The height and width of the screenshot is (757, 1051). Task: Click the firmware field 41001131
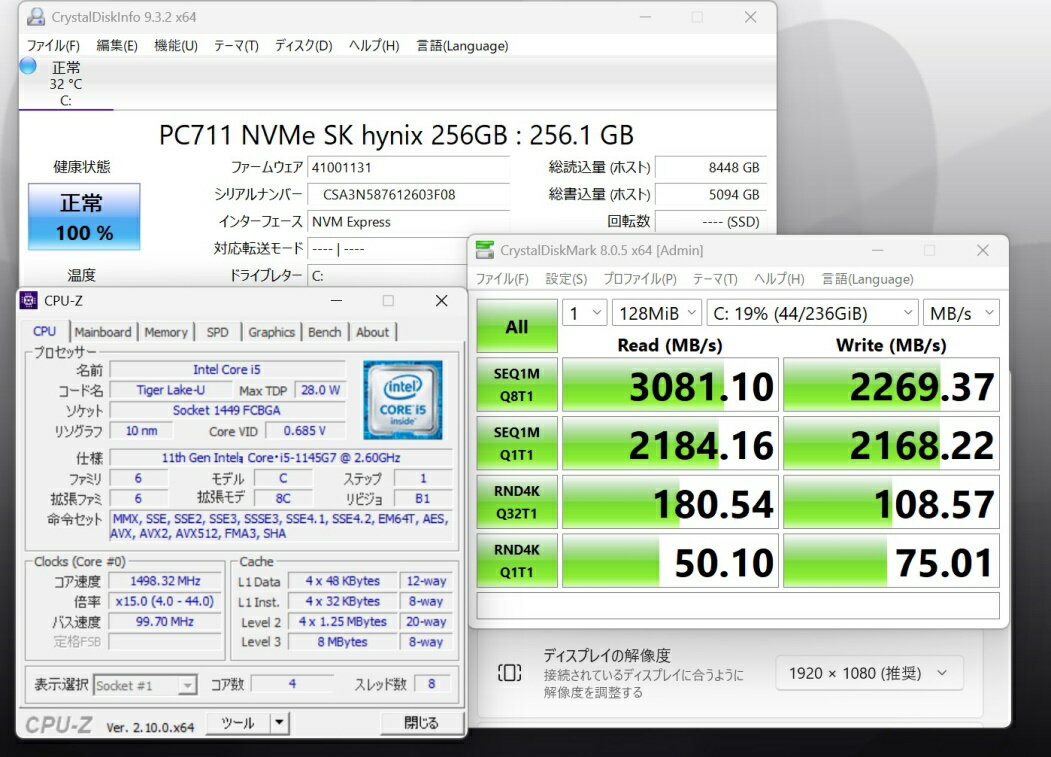click(408, 168)
